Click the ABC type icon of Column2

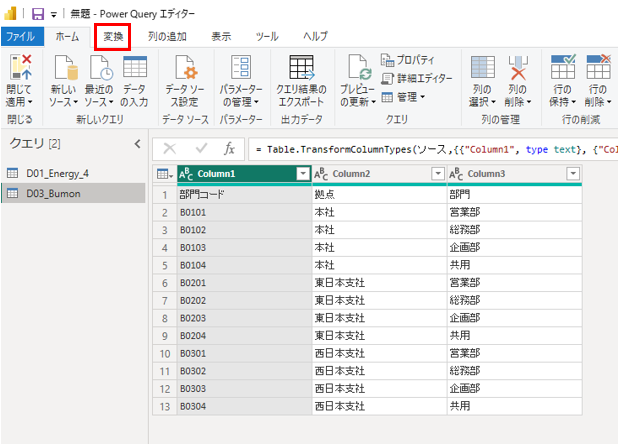pyautogui.click(x=321, y=174)
